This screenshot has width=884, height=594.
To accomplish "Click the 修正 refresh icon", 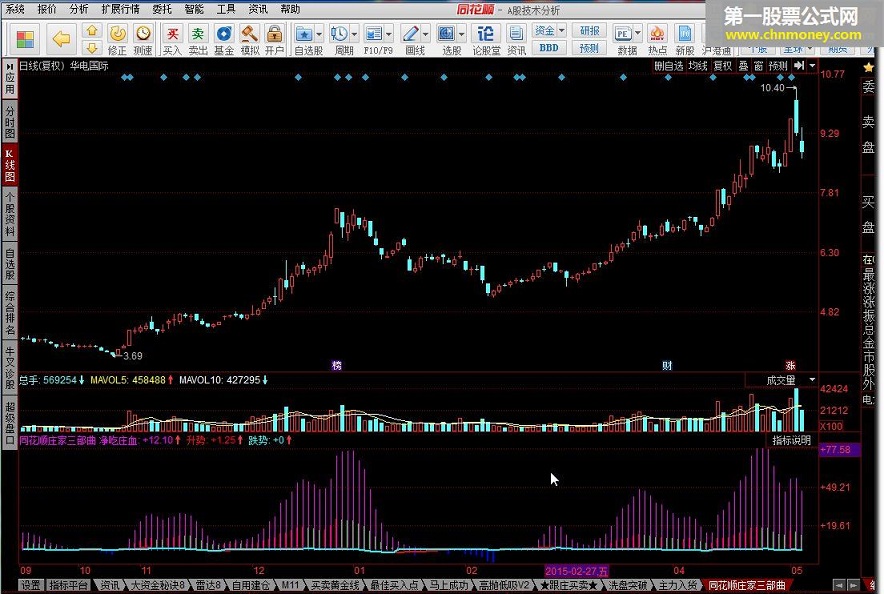I will click(117, 34).
